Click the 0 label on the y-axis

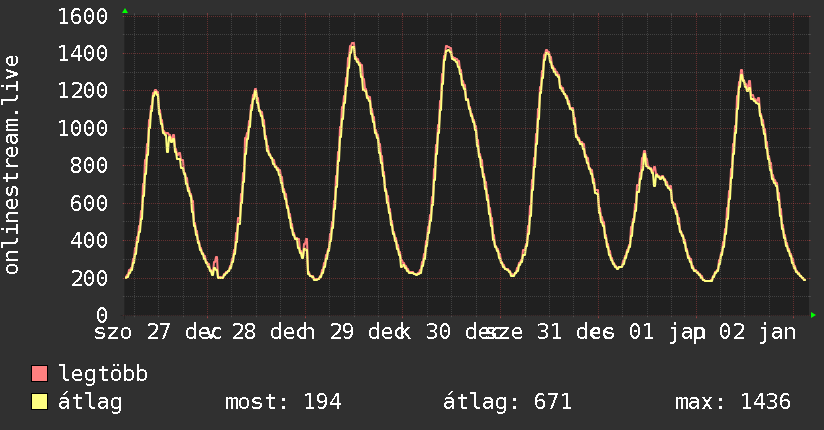(x=102, y=315)
